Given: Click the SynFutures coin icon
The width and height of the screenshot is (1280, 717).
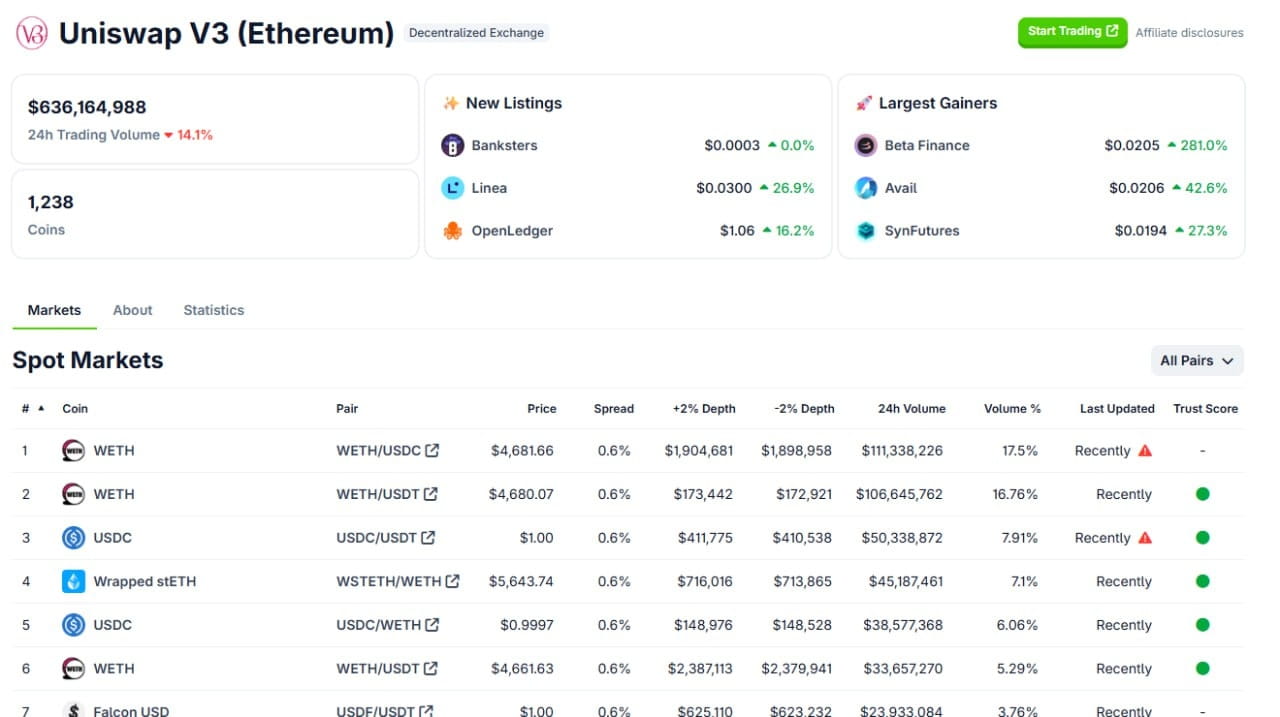Looking at the screenshot, I should pos(866,231).
